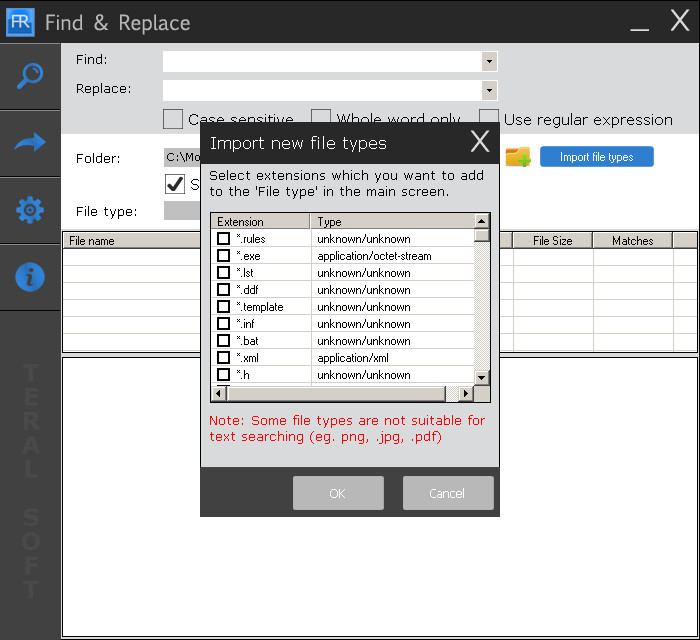
Task: Close the Import new file types dialog
Action: [480, 141]
